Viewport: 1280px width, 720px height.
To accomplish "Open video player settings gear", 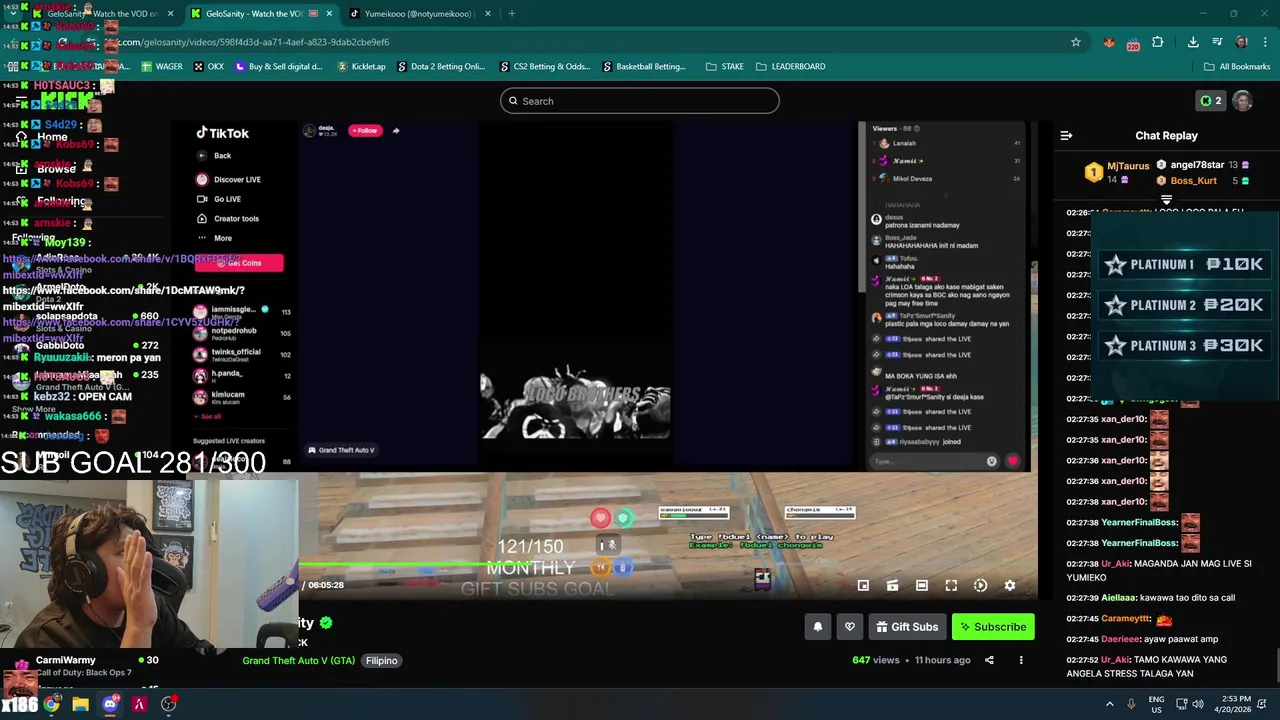I will tap(1010, 586).
